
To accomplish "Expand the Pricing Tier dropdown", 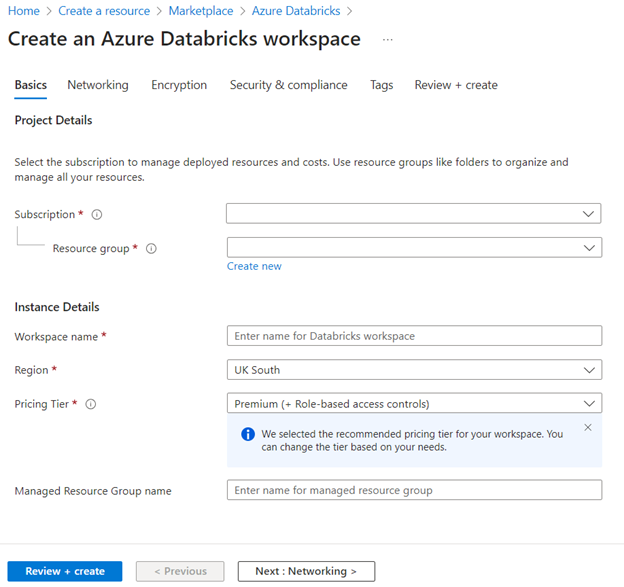I will (413, 404).
